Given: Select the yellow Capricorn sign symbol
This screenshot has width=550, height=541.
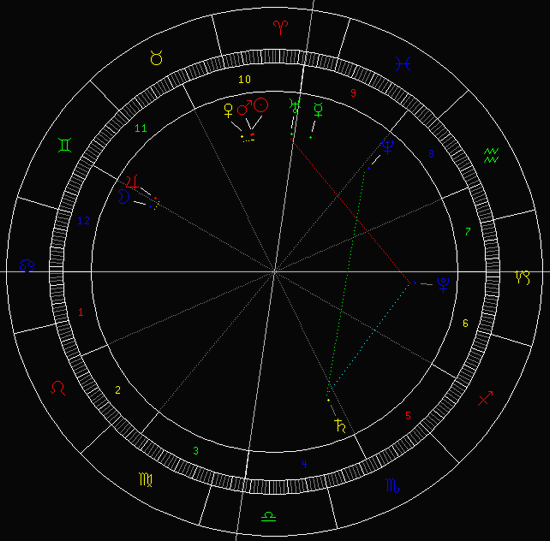Looking at the screenshot, I should (x=523, y=278).
